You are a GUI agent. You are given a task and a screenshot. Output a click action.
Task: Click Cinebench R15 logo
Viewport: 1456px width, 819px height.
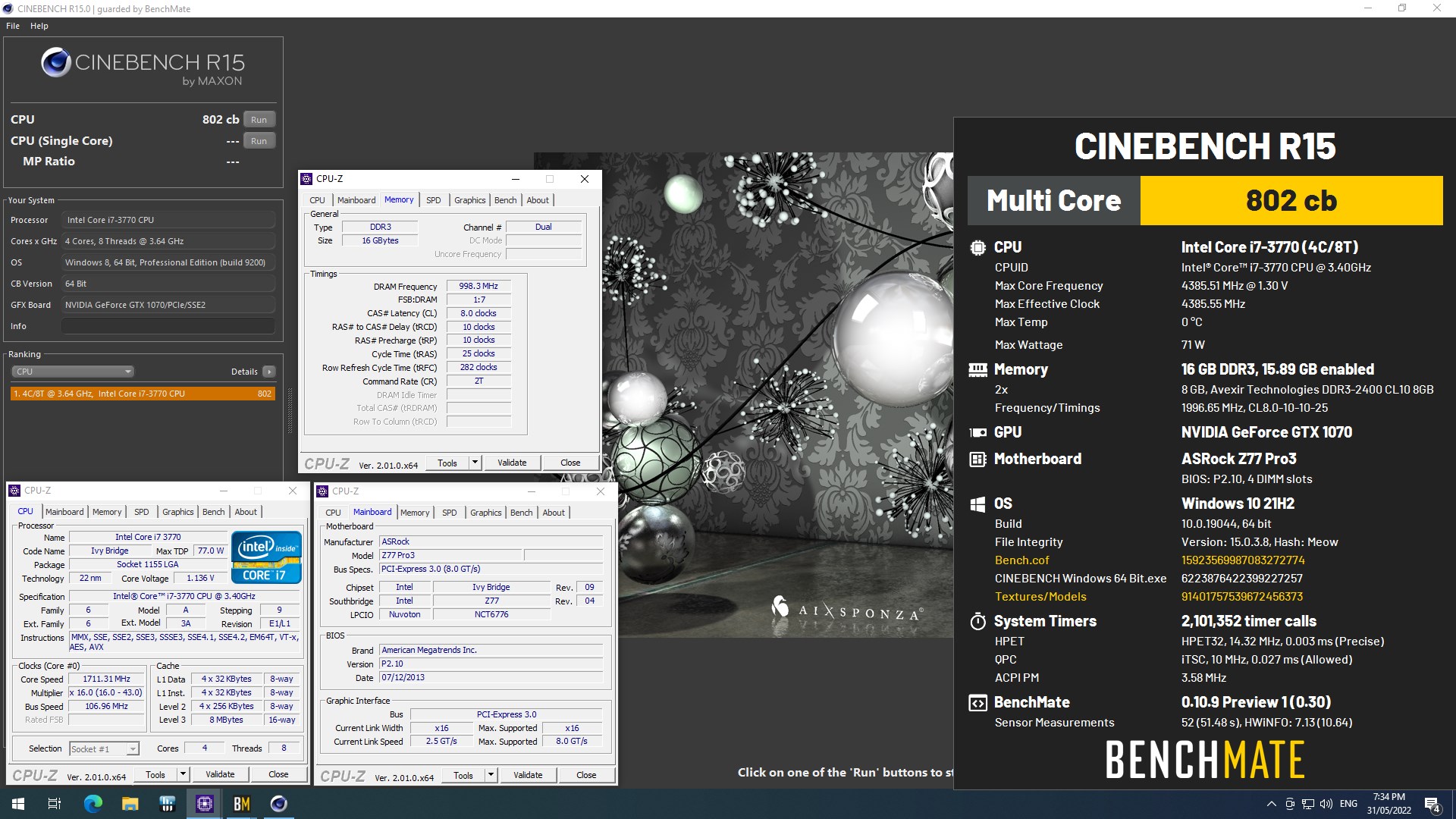point(143,67)
